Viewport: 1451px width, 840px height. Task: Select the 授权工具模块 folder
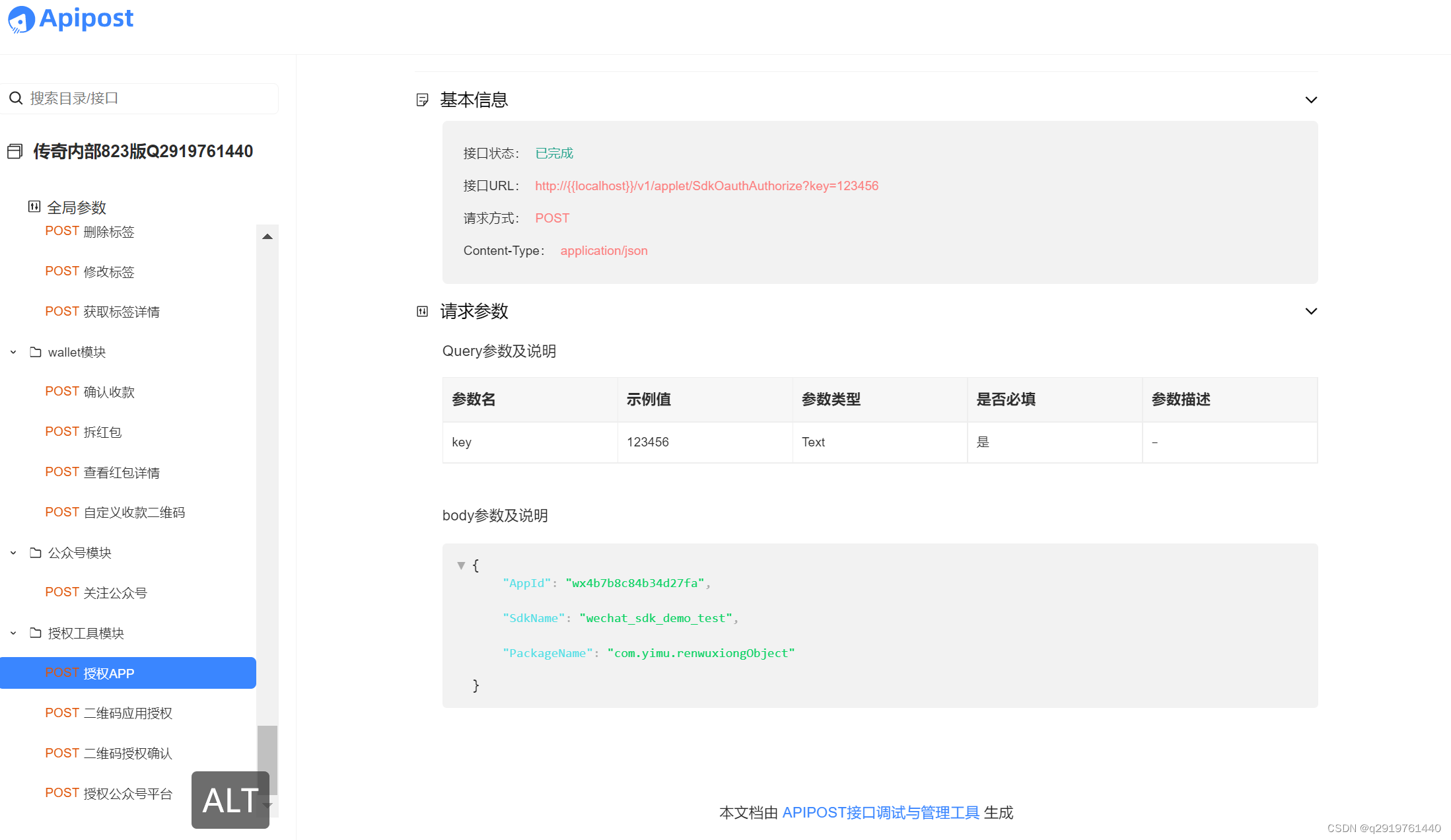coord(86,633)
